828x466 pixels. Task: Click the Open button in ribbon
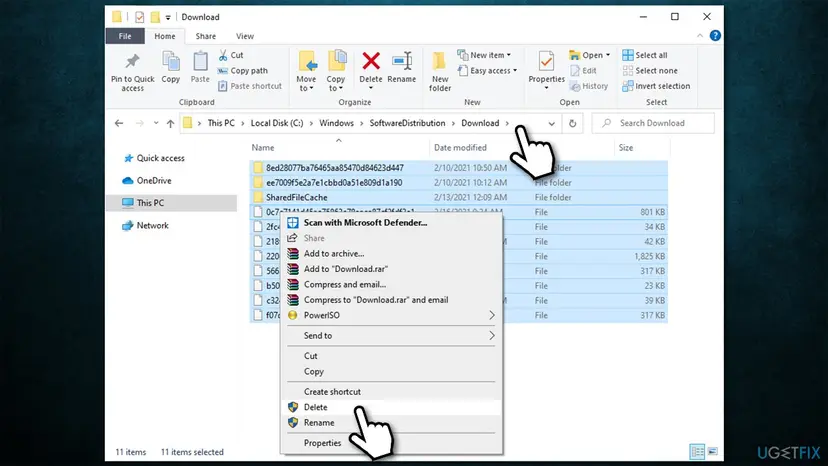pos(589,55)
